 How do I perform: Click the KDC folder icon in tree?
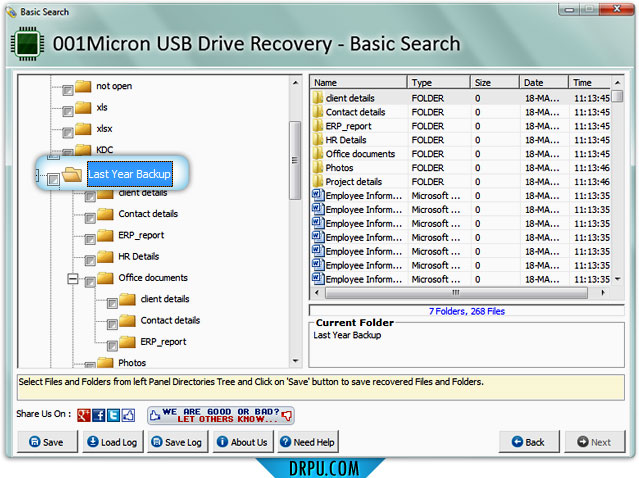pyautogui.click(x=83, y=149)
